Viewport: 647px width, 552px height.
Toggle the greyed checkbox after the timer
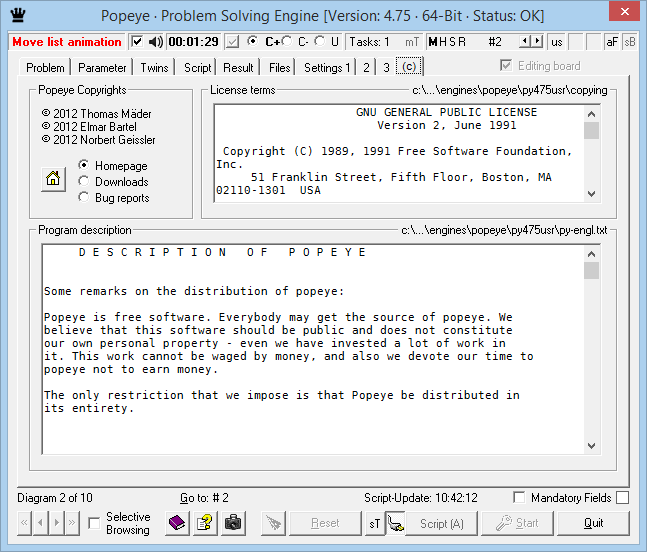click(x=232, y=42)
